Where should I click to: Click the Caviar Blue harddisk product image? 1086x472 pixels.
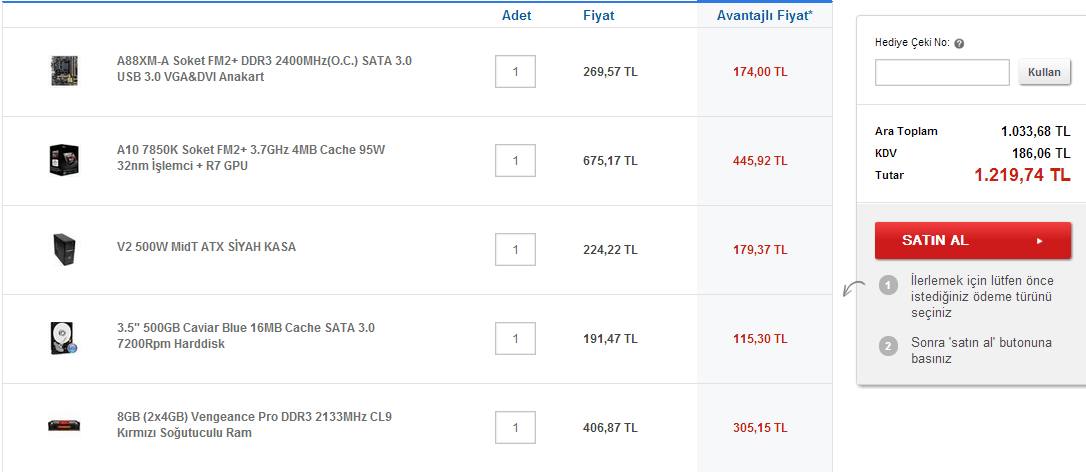(64, 338)
